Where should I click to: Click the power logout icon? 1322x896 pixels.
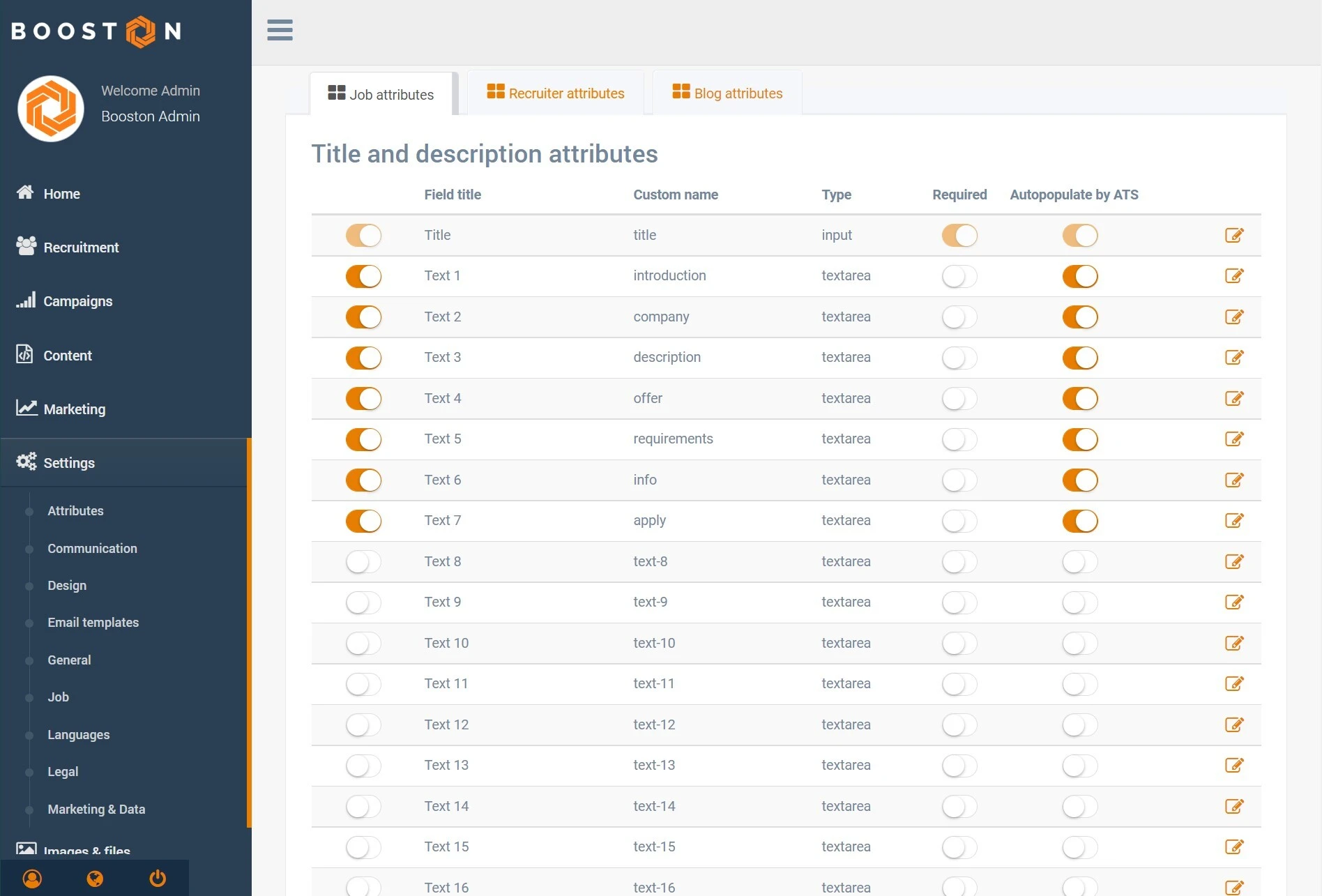(x=158, y=878)
